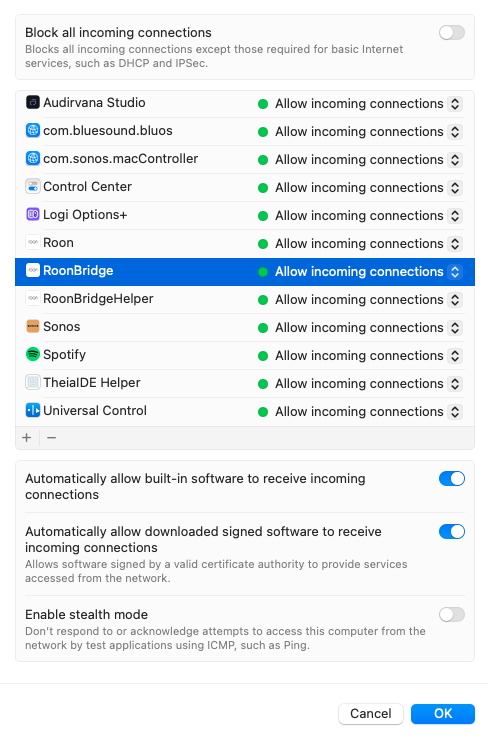
Task: Click the TheiaIDE Helper icon
Action: coord(33,382)
